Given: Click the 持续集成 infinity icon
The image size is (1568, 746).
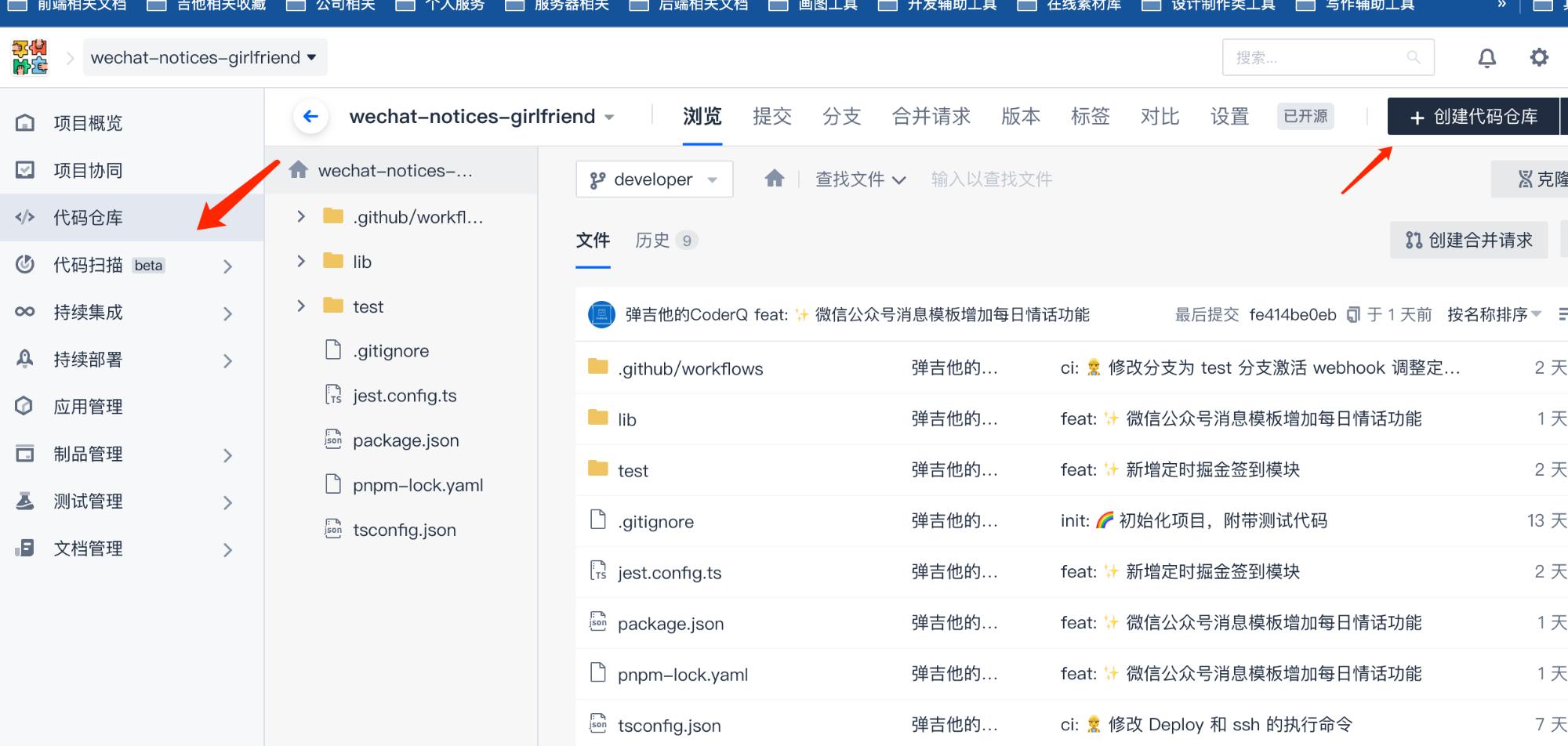Looking at the screenshot, I should click(25, 312).
